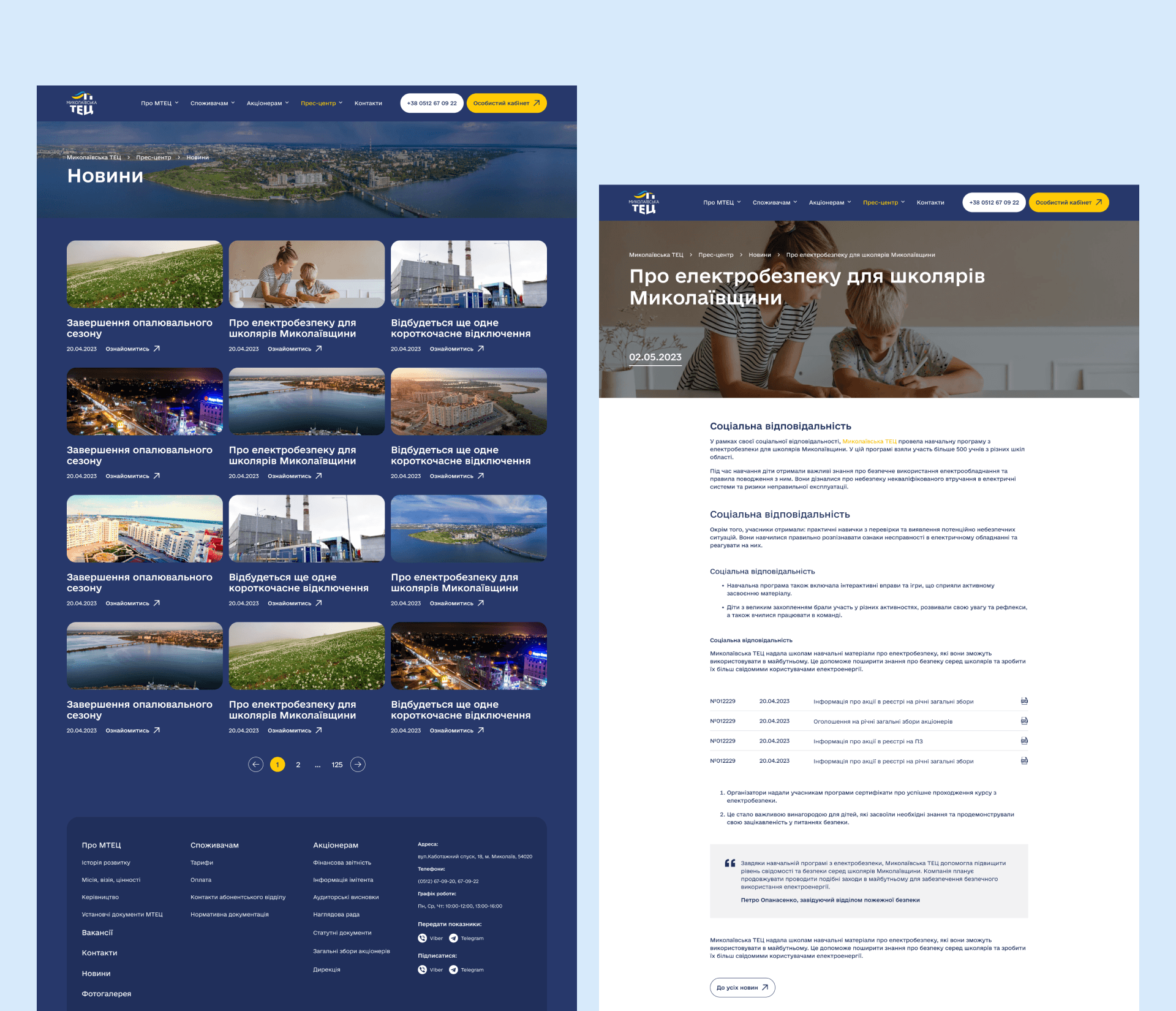Go to the previous page with the left arrow
Image resolution: width=1176 pixels, height=1011 pixels.
point(255,764)
